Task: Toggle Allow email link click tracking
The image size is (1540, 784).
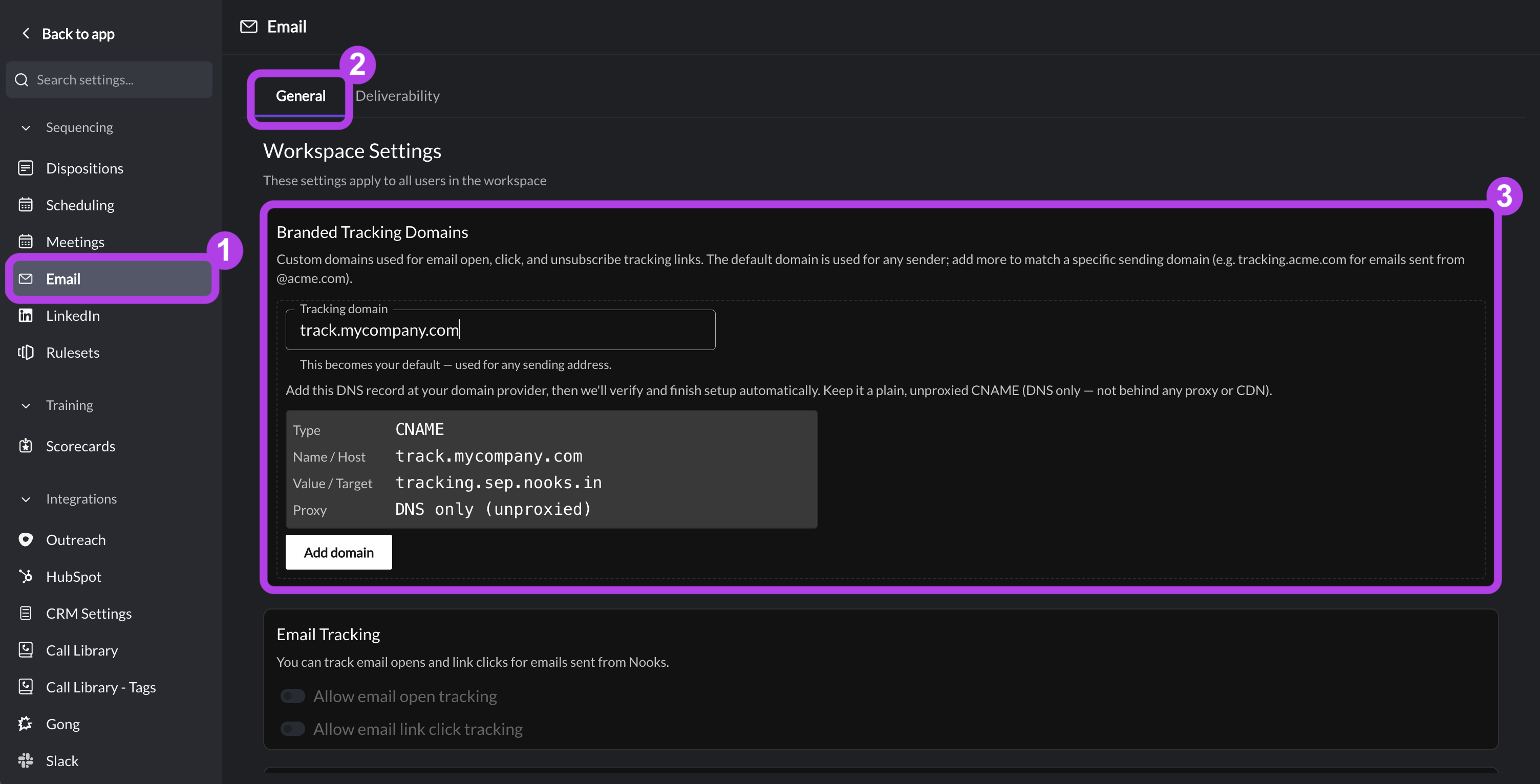Action: click(x=293, y=729)
